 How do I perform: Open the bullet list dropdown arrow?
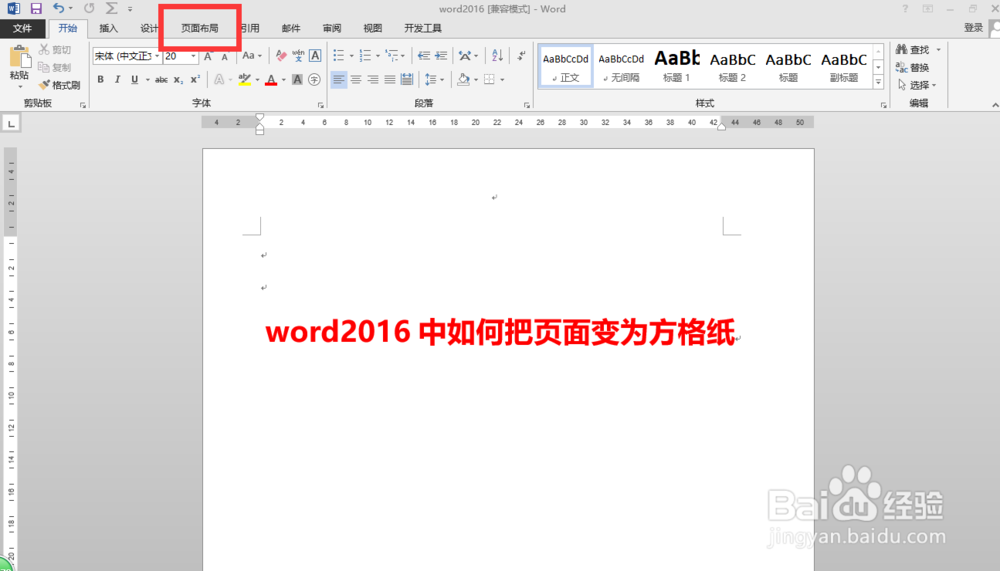351,56
